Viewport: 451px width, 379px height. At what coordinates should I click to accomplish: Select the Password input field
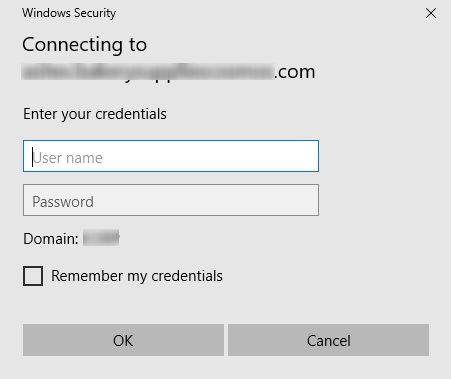(x=171, y=200)
